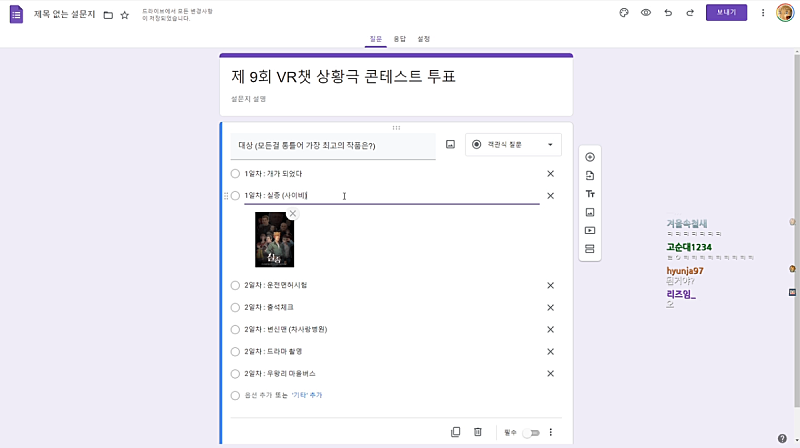Click the import questions icon

[590, 175]
